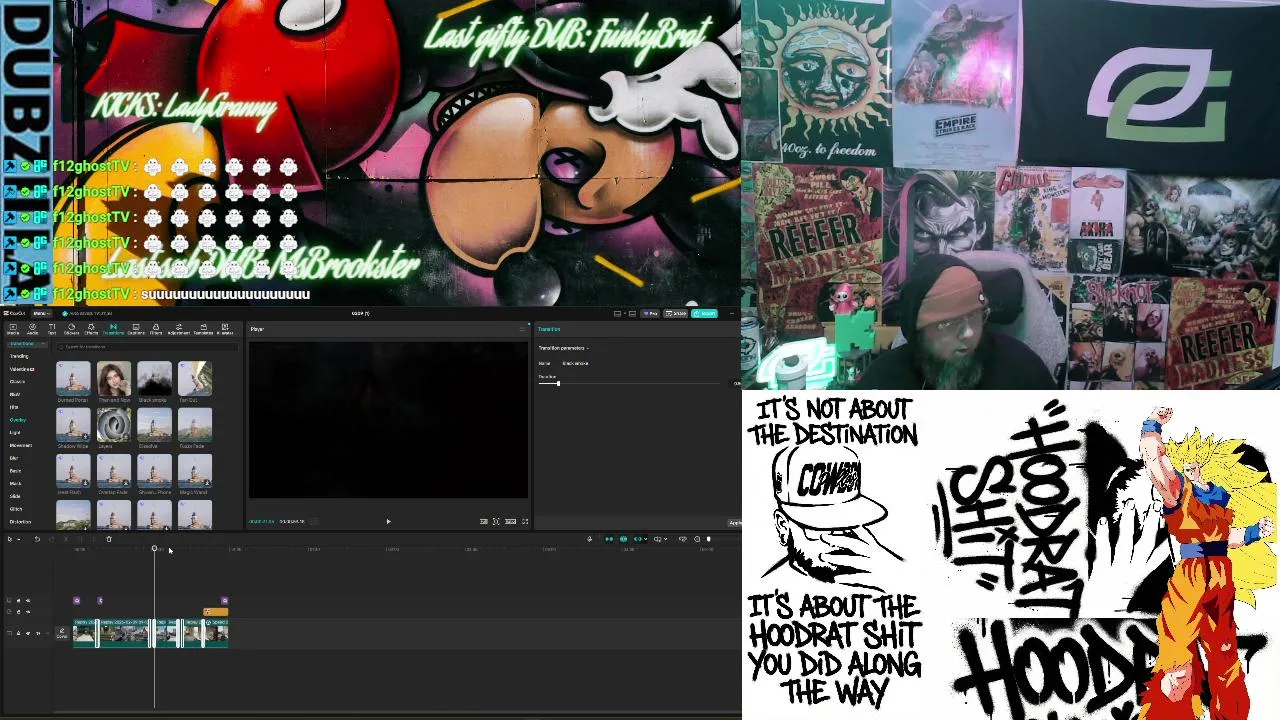This screenshot has height=720, width=1280.
Task: Select the Overlay transitions category
Action: click(18, 420)
